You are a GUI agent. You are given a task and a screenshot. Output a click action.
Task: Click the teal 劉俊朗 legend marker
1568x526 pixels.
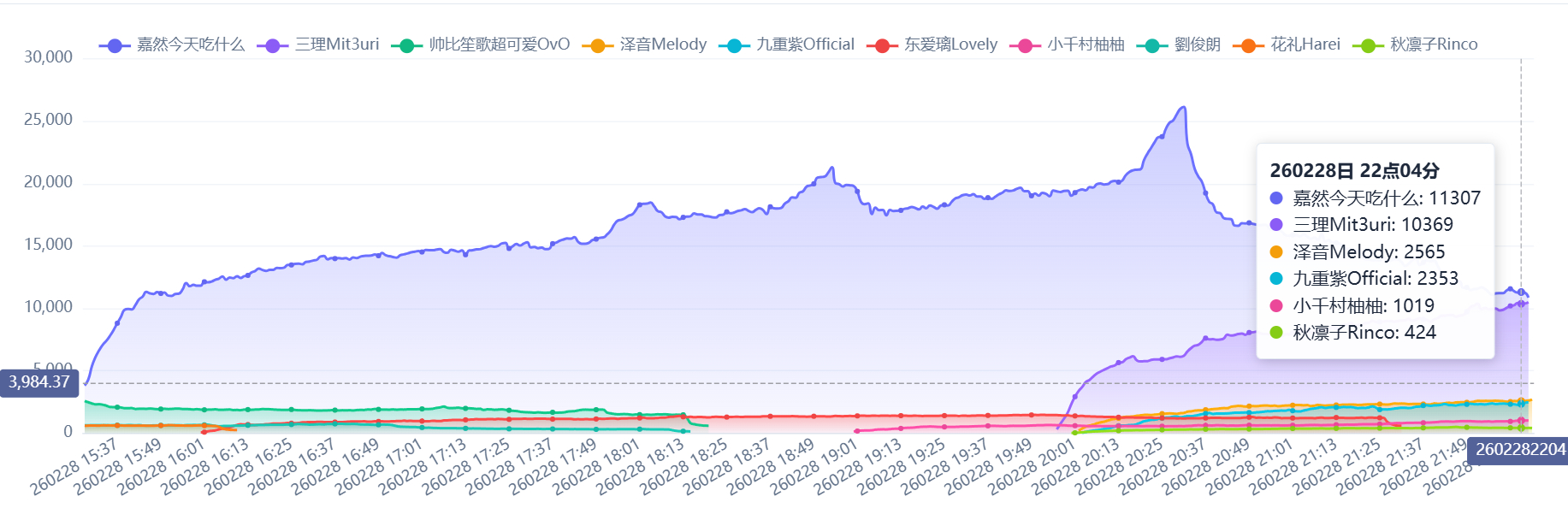coord(1151,45)
